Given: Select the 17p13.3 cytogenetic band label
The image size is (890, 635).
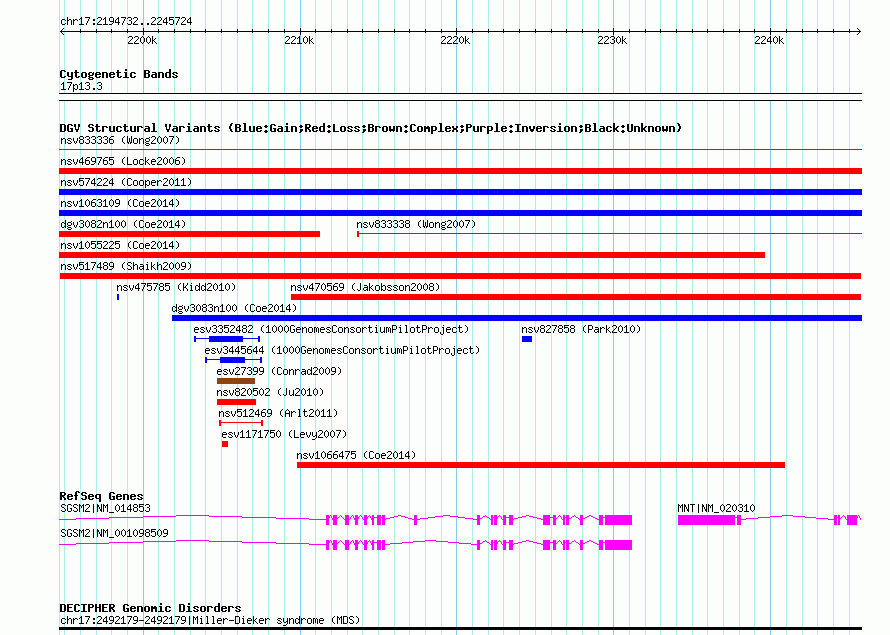Looking at the screenshot, I should pyautogui.click(x=81, y=86).
